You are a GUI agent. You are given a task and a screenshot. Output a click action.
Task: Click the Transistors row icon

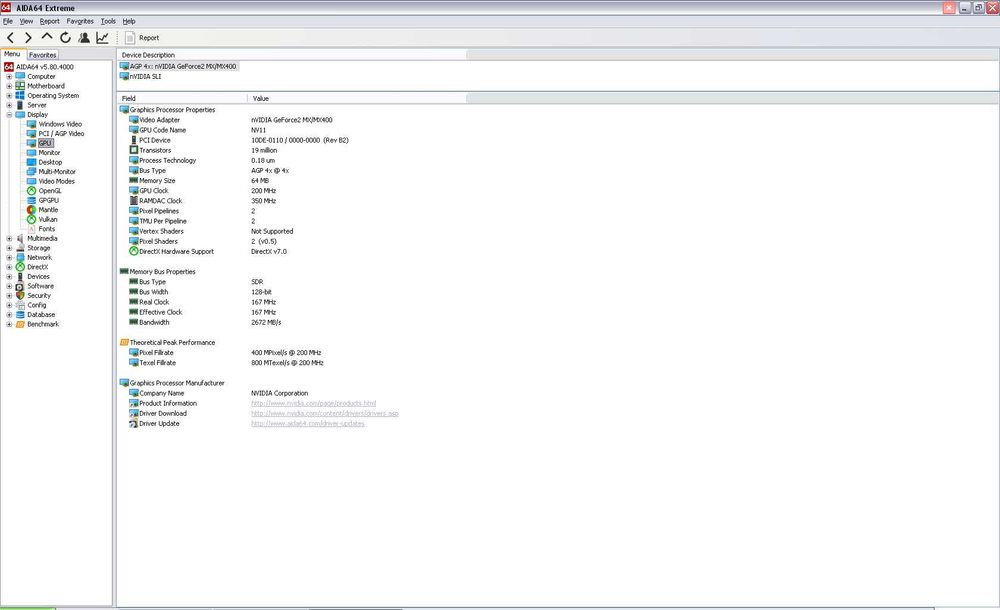133,151
